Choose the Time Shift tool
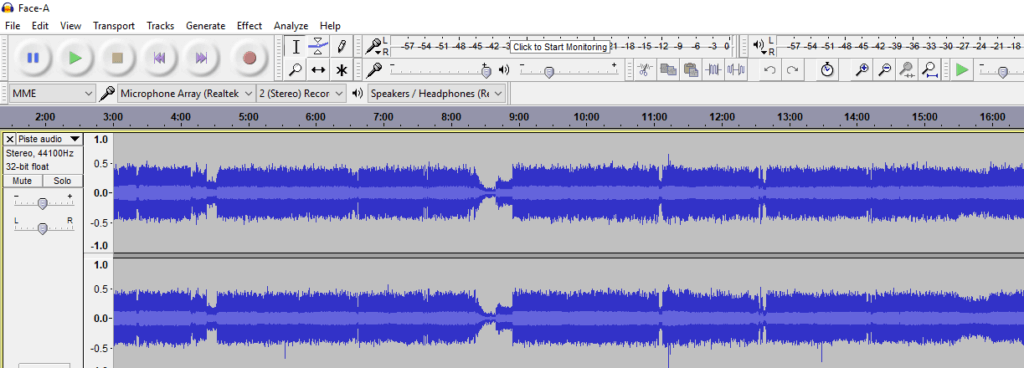 (318, 69)
